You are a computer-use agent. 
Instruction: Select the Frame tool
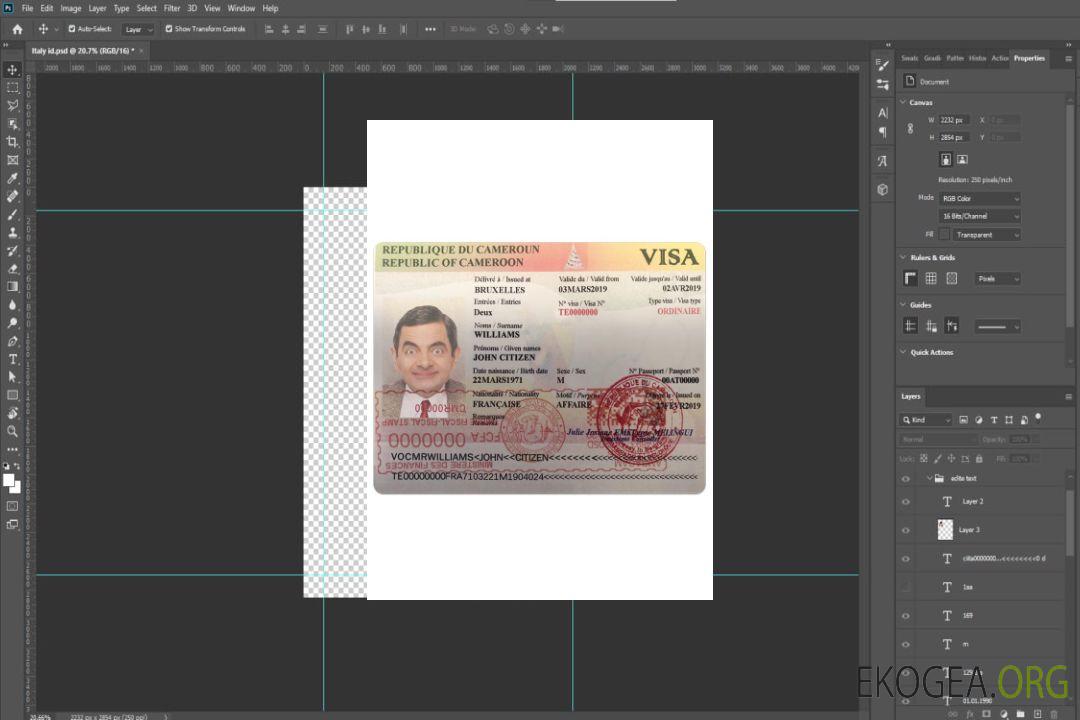(x=12, y=160)
